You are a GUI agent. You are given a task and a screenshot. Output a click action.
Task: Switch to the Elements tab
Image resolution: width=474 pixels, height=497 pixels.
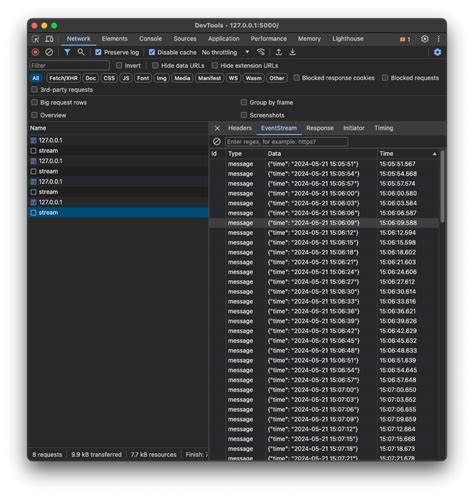(114, 39)
